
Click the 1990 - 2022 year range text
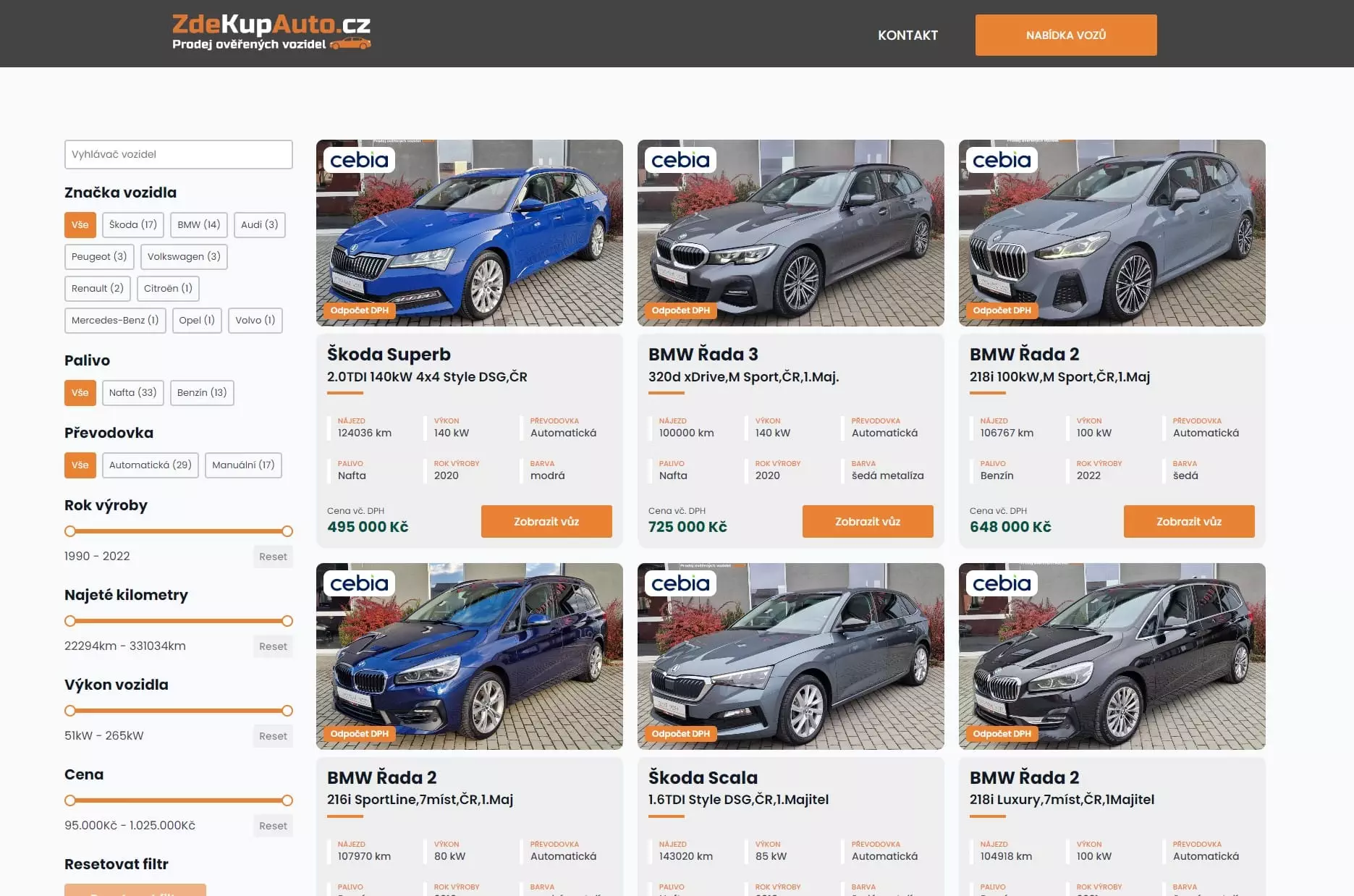[97, 556]
